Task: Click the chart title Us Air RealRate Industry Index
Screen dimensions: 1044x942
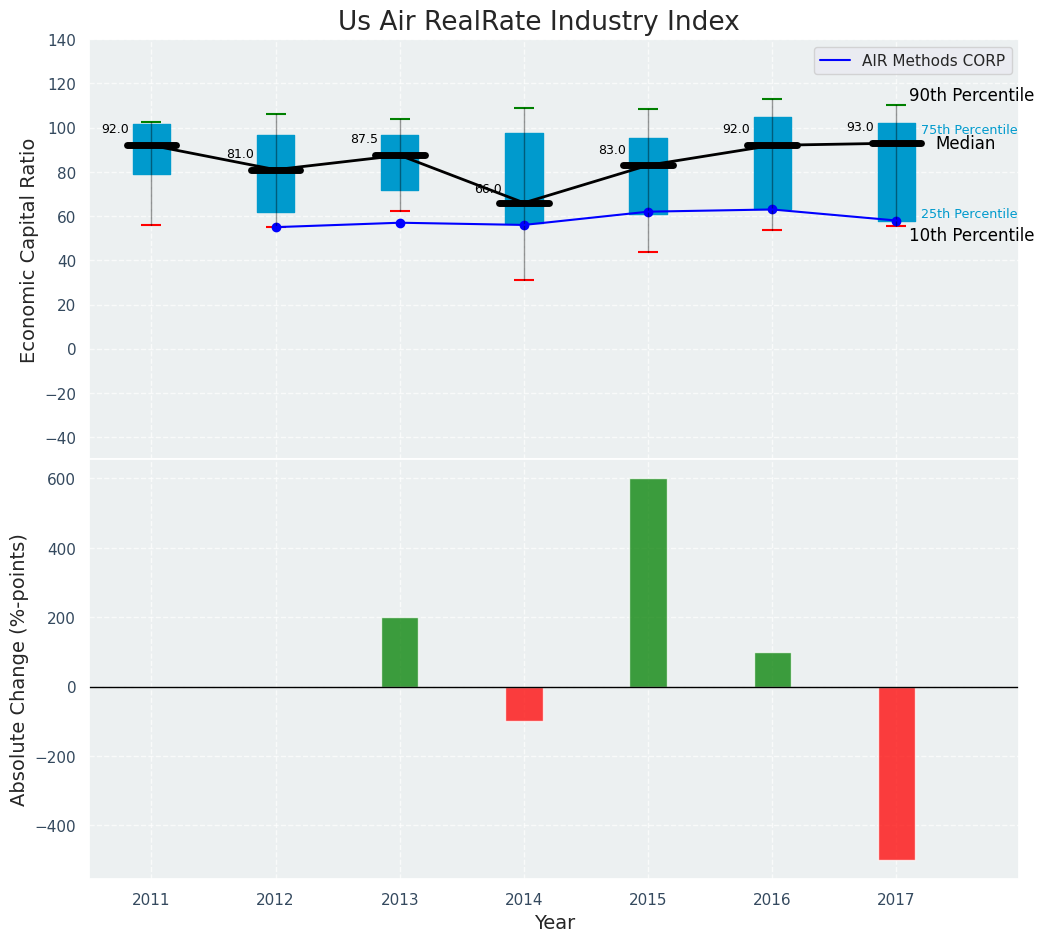Action: click(x=538, y=22)
